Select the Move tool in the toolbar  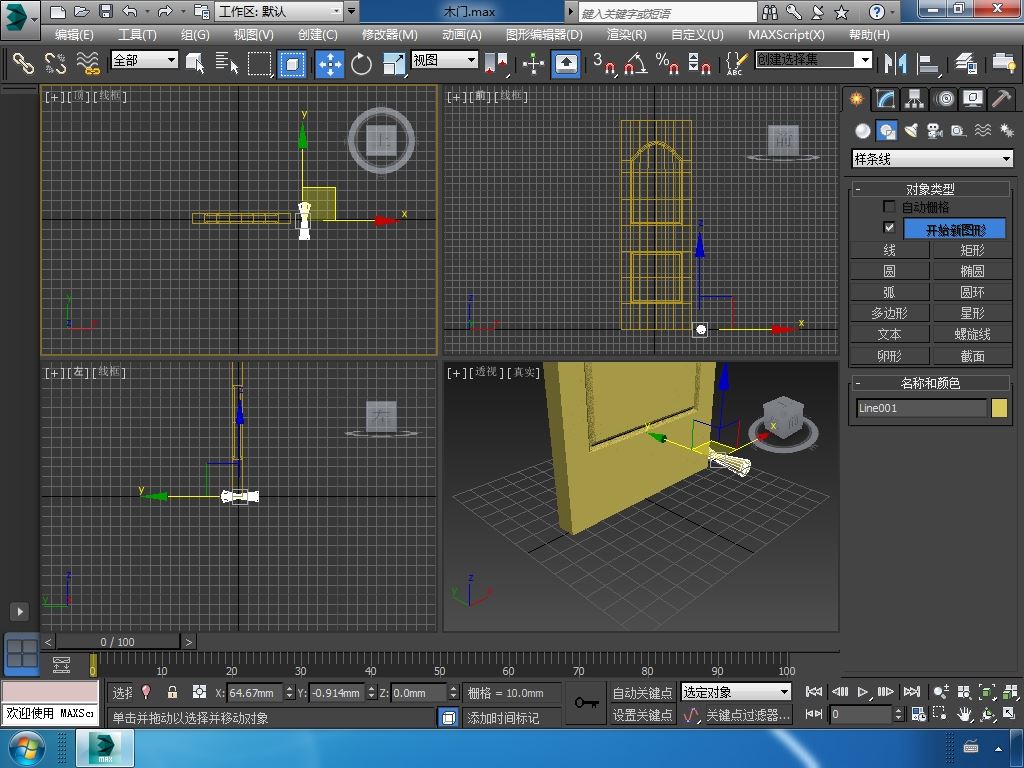click(330, 64)
